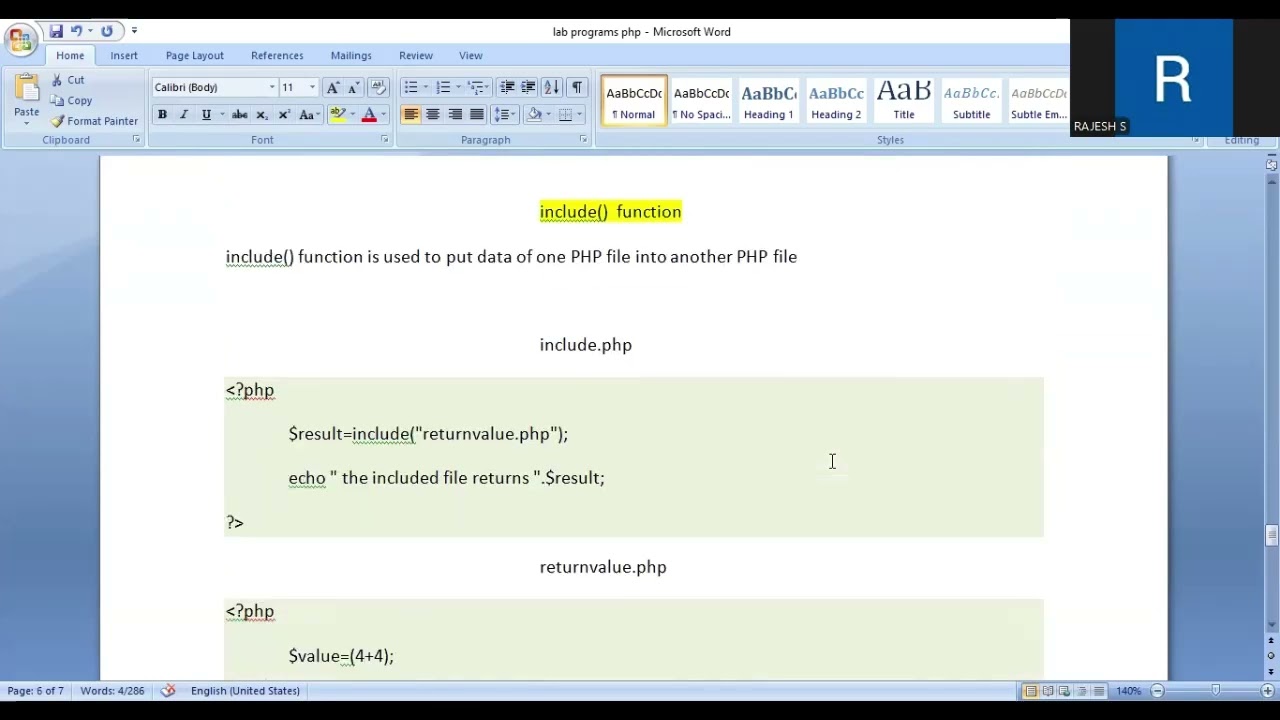The width and height of the screenshot is (1280, 720).
Task: Toggle underline formatting
Action: tap(206, 115)
